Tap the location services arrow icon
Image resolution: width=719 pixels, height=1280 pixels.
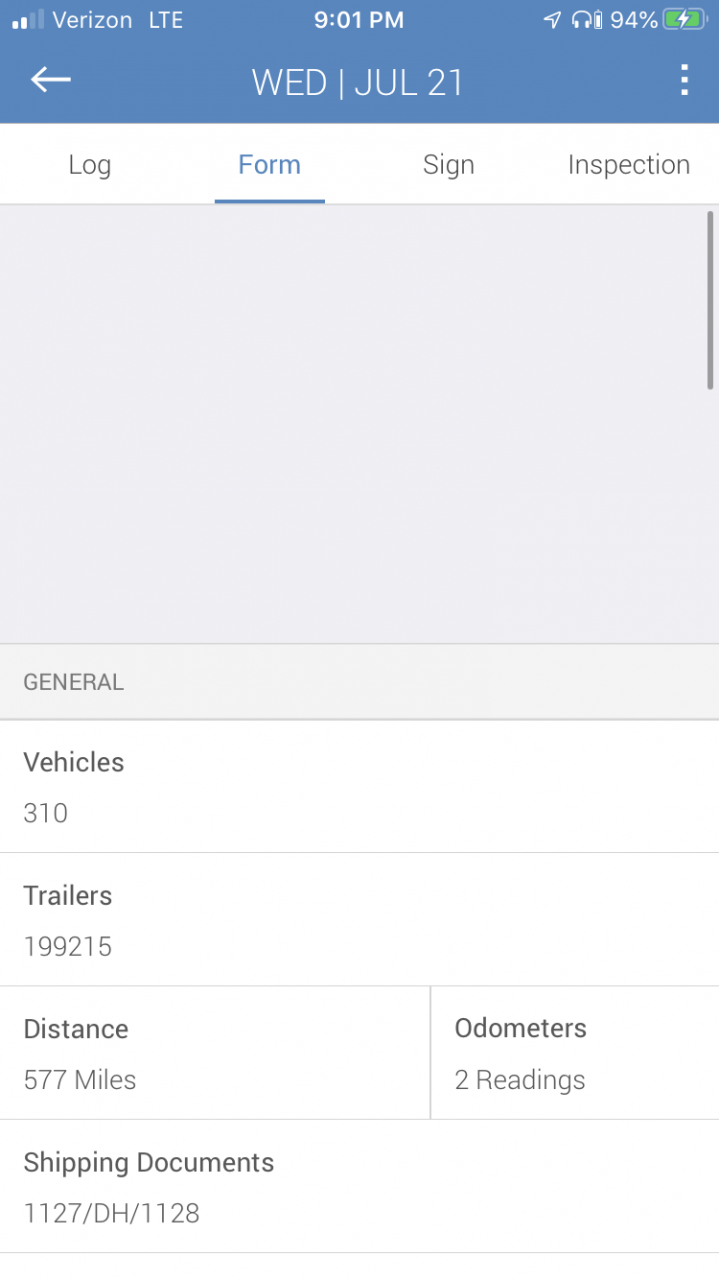(552, 19)
